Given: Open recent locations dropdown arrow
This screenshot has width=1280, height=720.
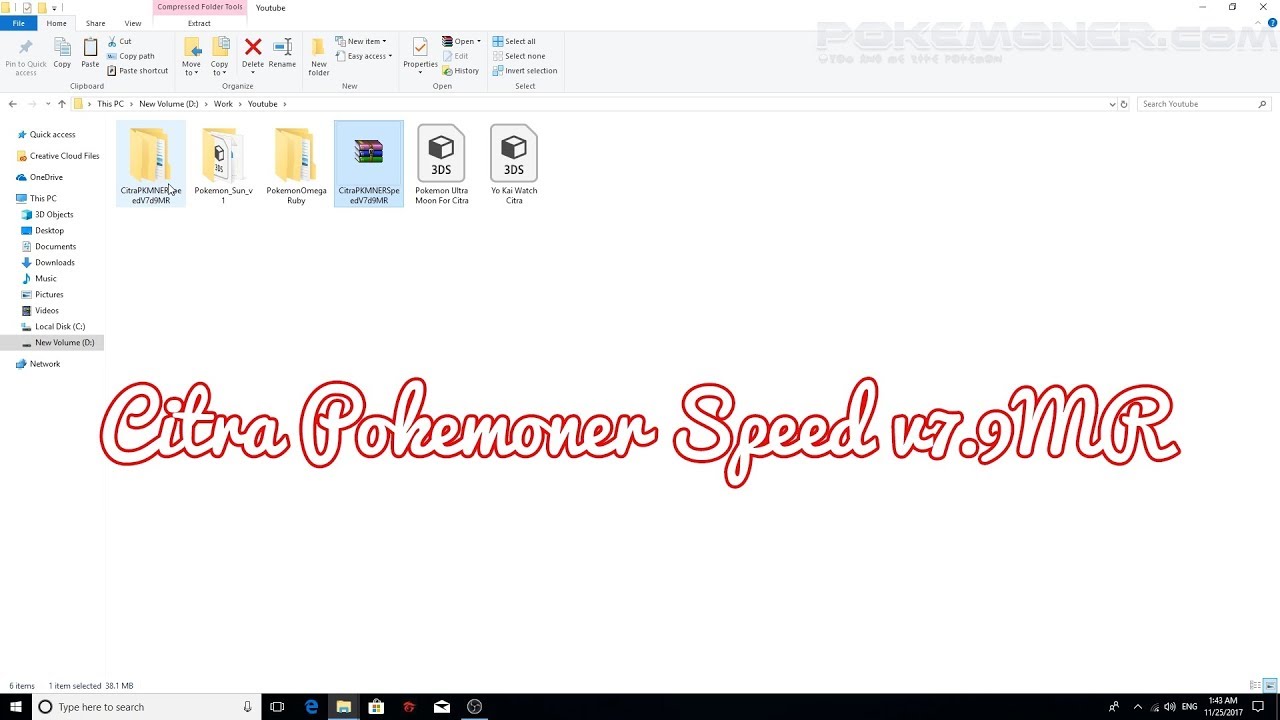Looking at the screenshot, I should pyautogui.click(x=47, y=104).
